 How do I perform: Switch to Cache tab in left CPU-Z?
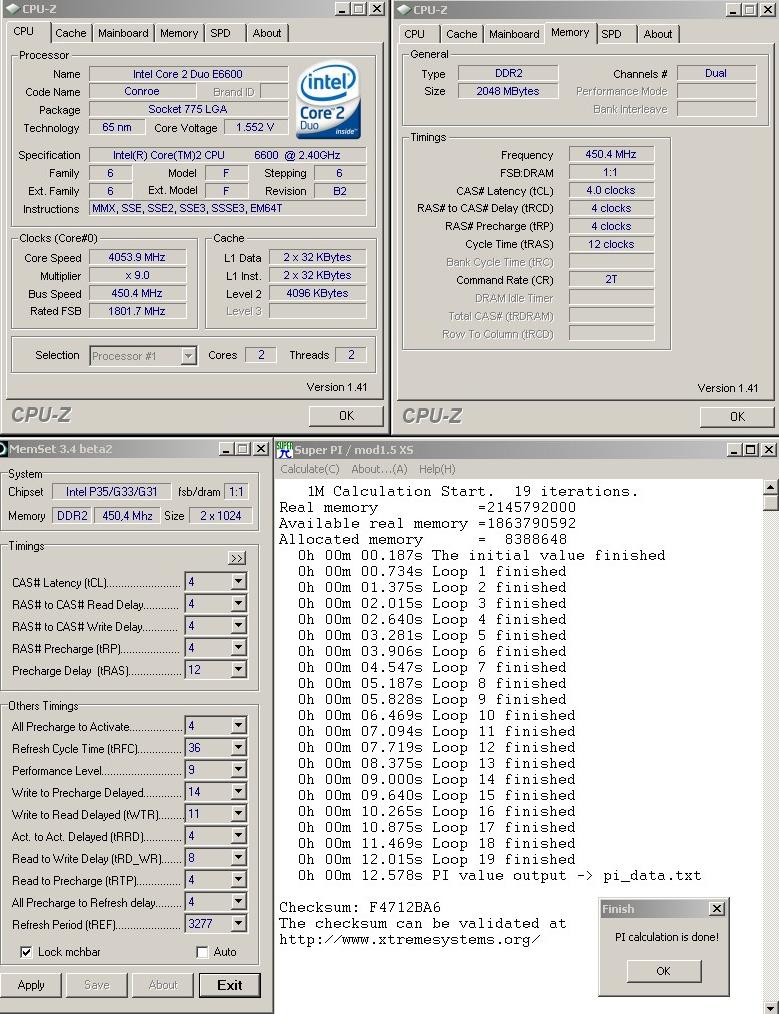tap(70, 33)
